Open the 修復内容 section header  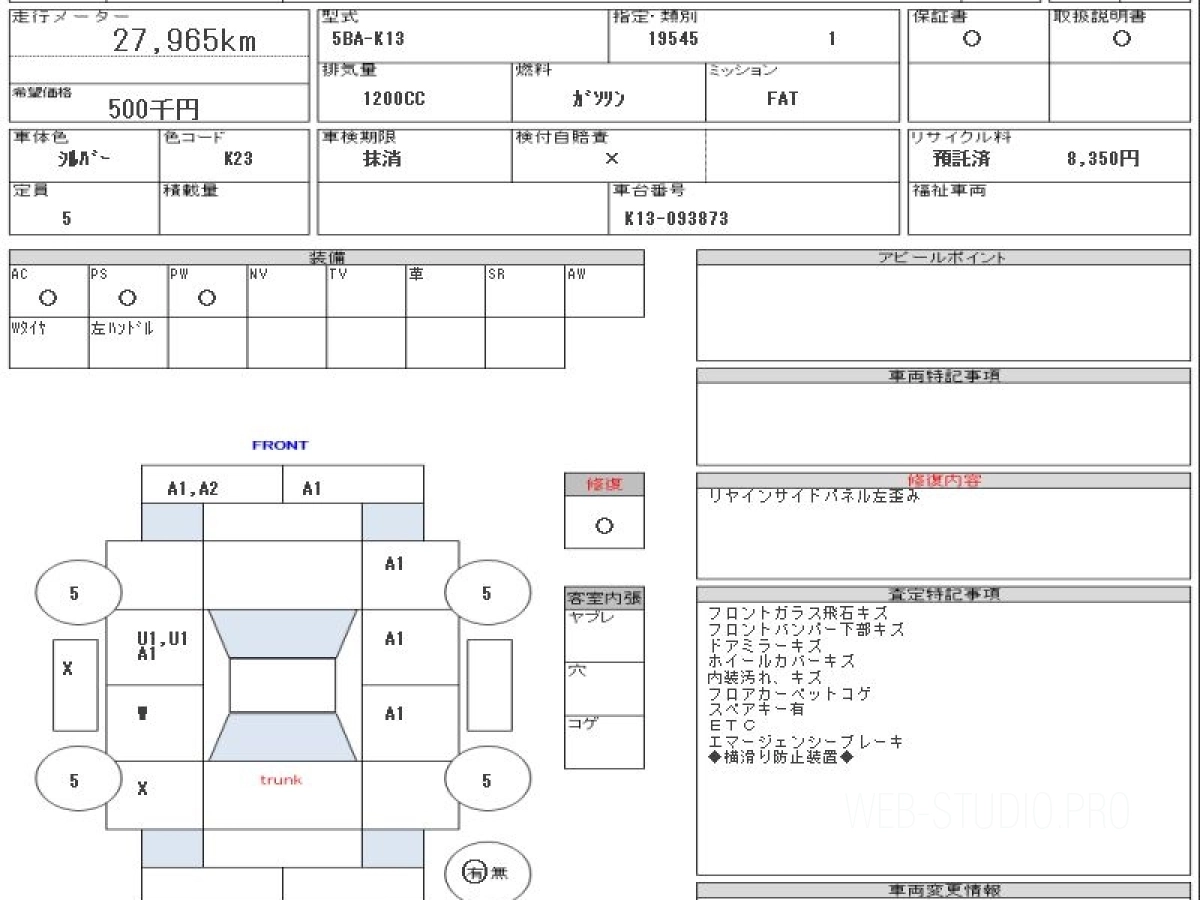[944, 481]
